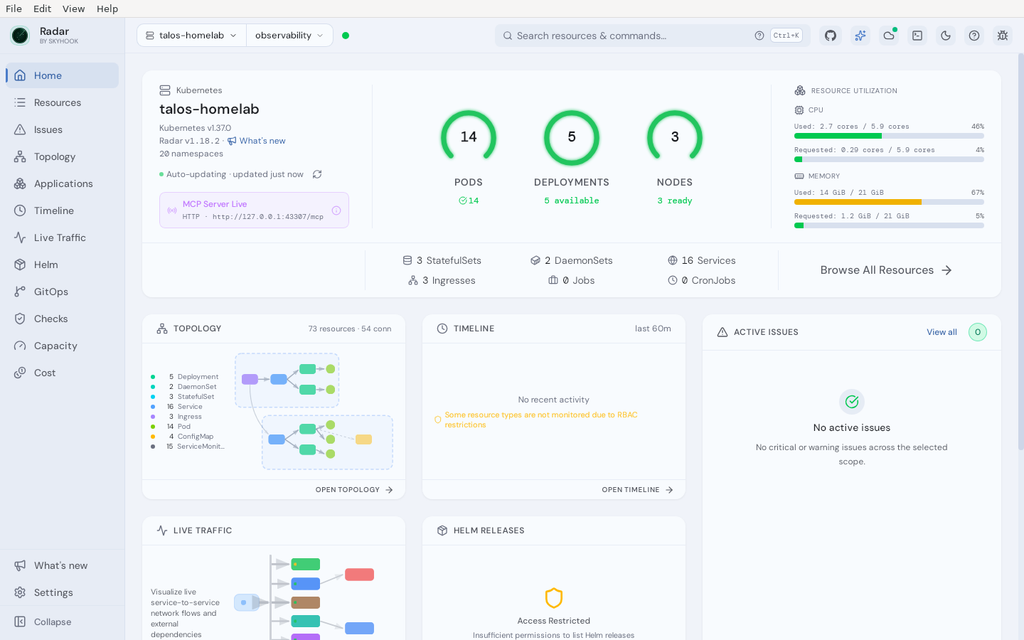The image size is (1024, 640).
Task: Open What's new in sidebar footer
Action: tap(63, 566)
